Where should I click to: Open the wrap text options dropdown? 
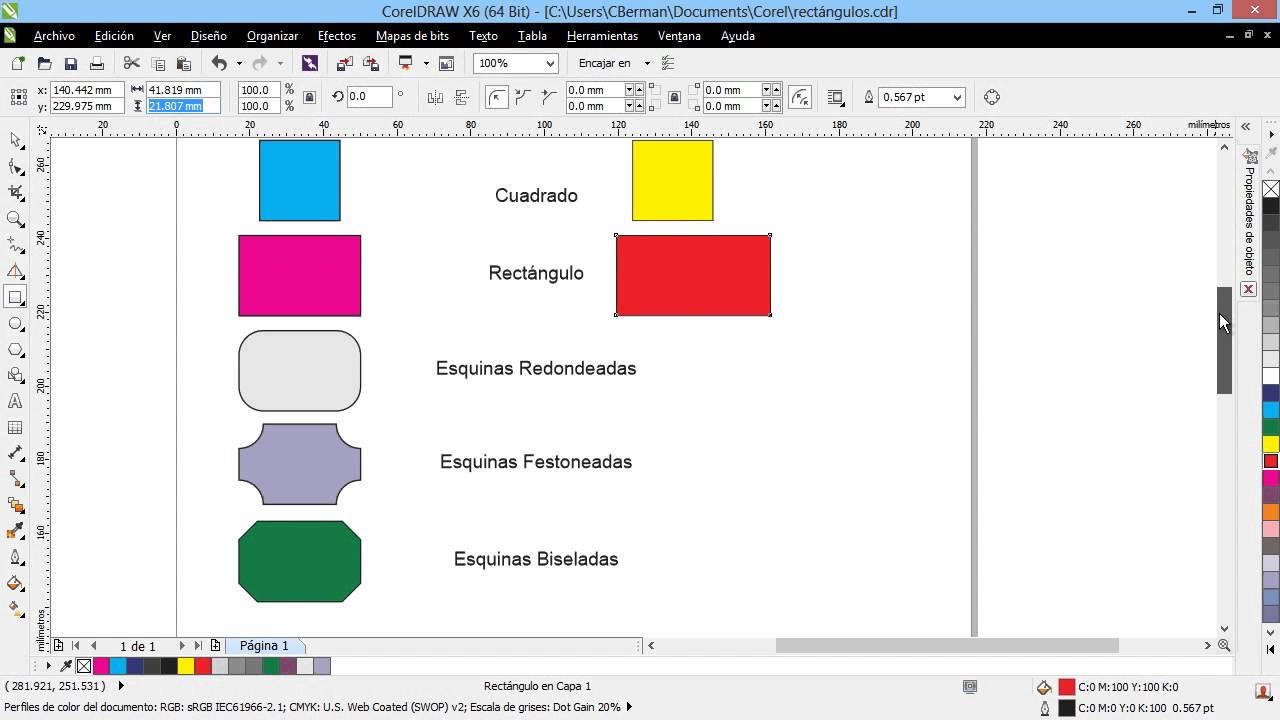pyautogui.click(x=835, y=97)
